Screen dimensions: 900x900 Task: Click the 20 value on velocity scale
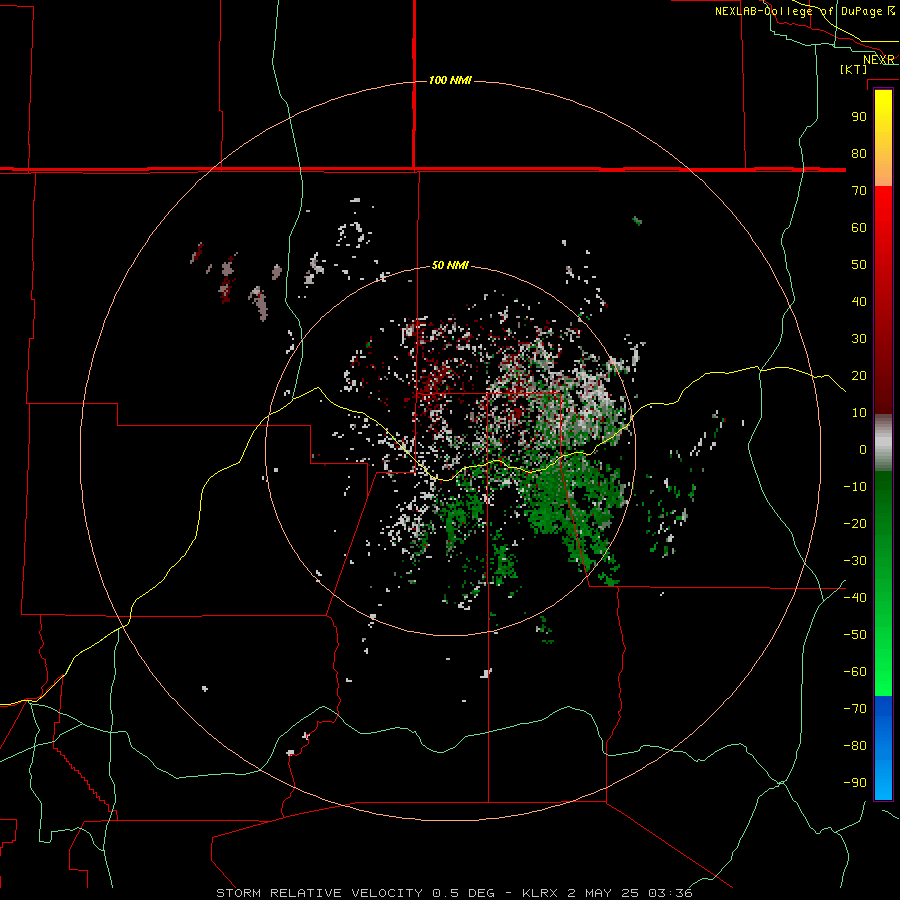tap(859, 375)
